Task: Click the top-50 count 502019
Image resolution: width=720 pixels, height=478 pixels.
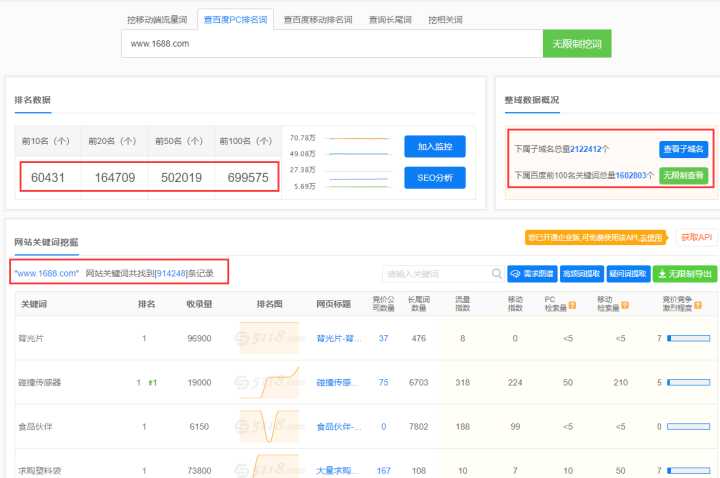Action: pos(181,178)
